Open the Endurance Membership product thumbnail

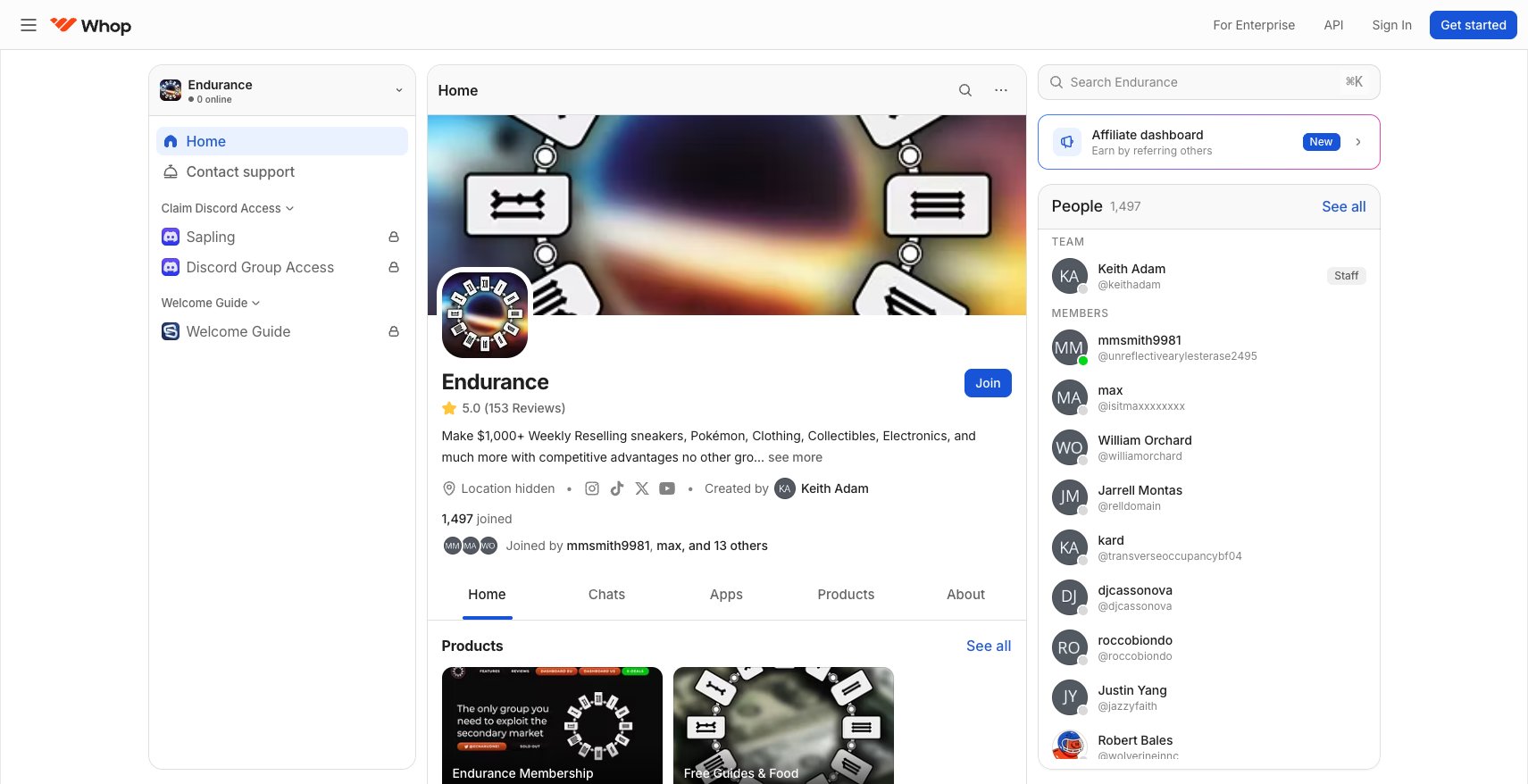tap(552, 725)
